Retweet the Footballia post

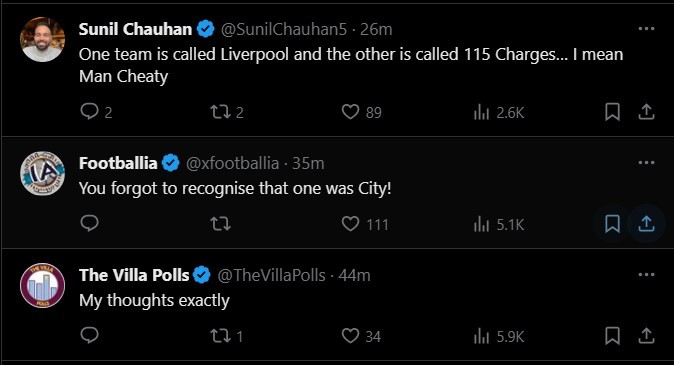point(220,224)
